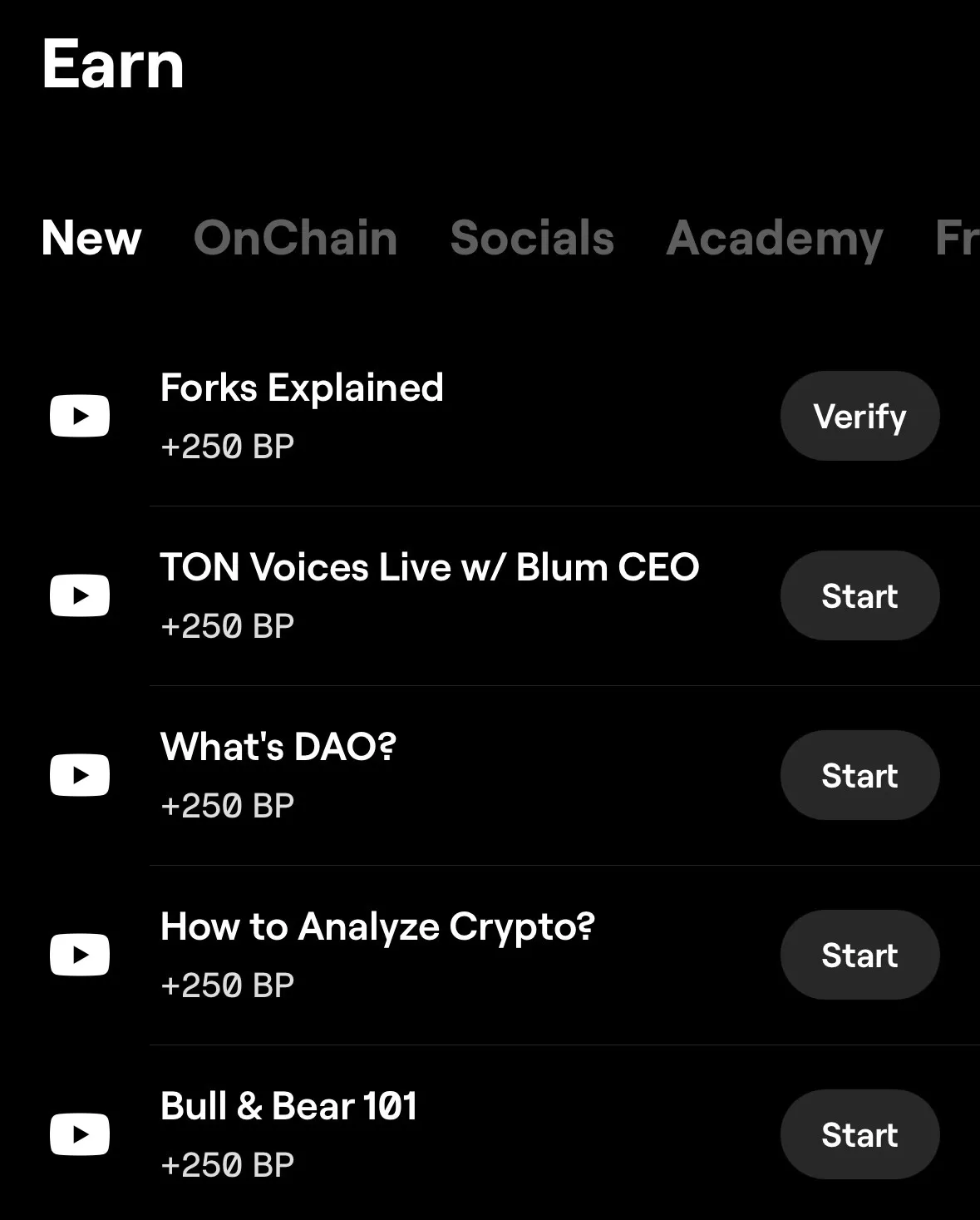This screenshot has height=1220, width=980.
Task: Open the partially visible tab after Academy
Action: (x=956, y=239)
